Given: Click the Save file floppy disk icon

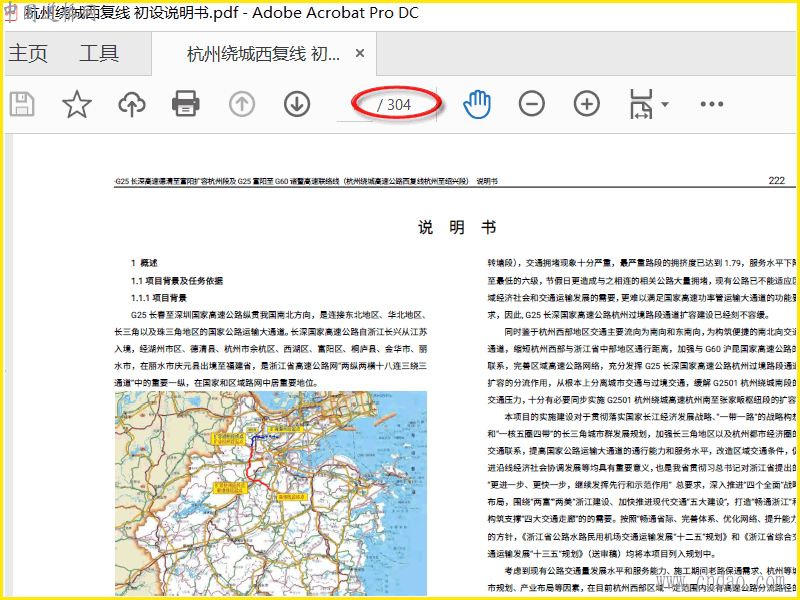Looking at the screenshot, I should (22, 104).
